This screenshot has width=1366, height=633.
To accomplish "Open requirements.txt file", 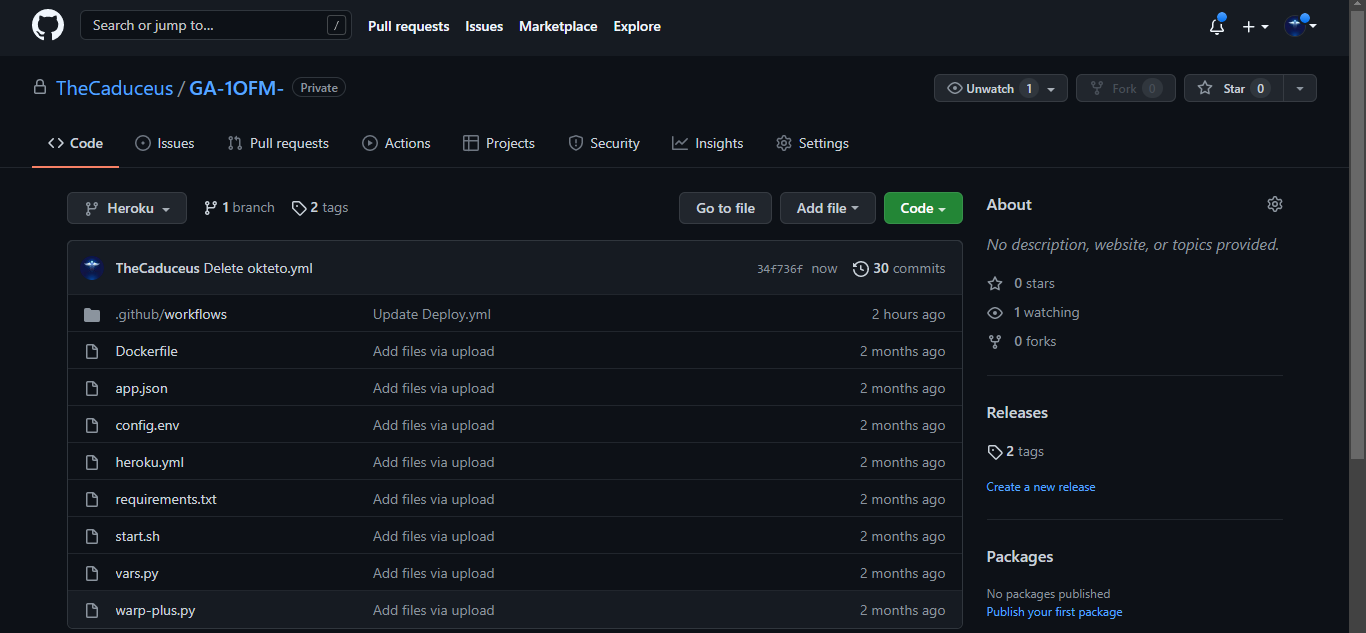I will click(x=166, y=499).
